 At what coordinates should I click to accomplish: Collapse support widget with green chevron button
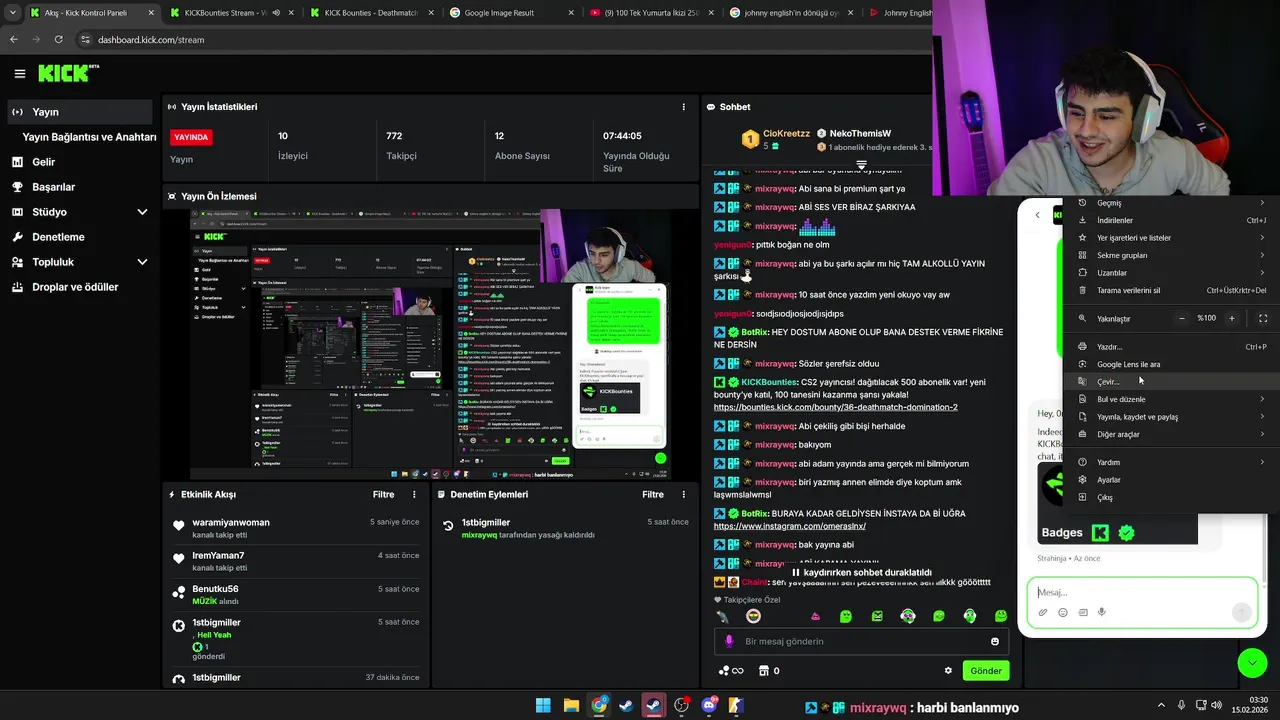tap(1252, 662)
